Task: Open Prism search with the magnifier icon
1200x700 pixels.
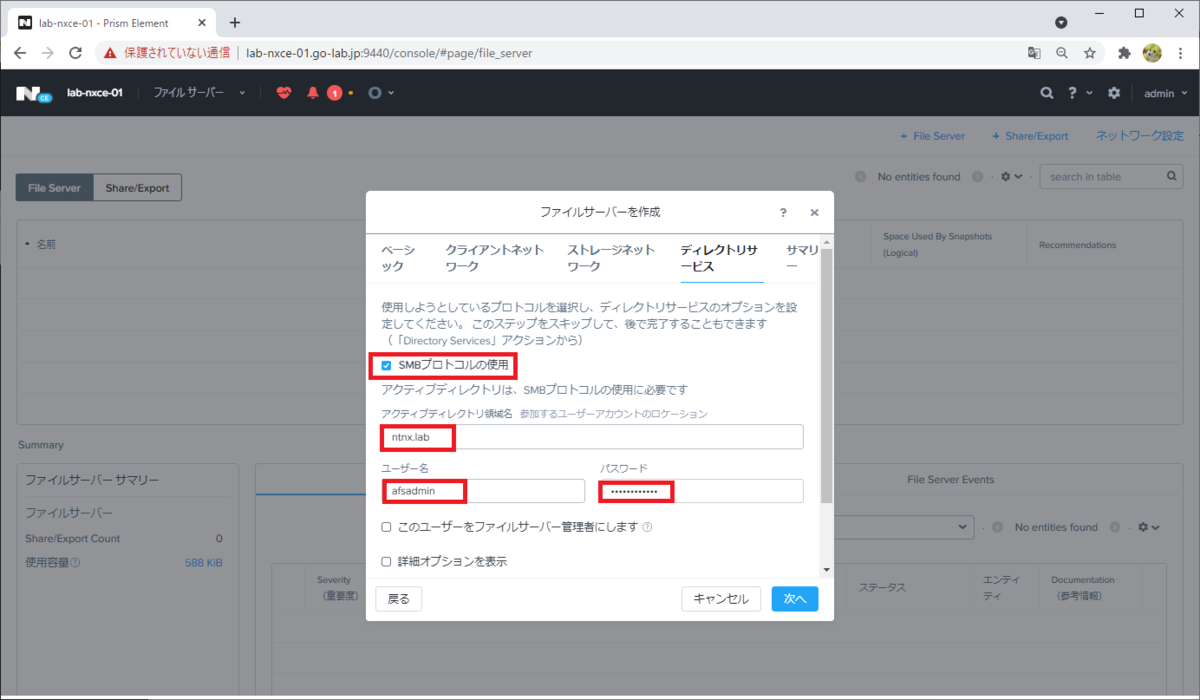Action: tap(1046, 92)
